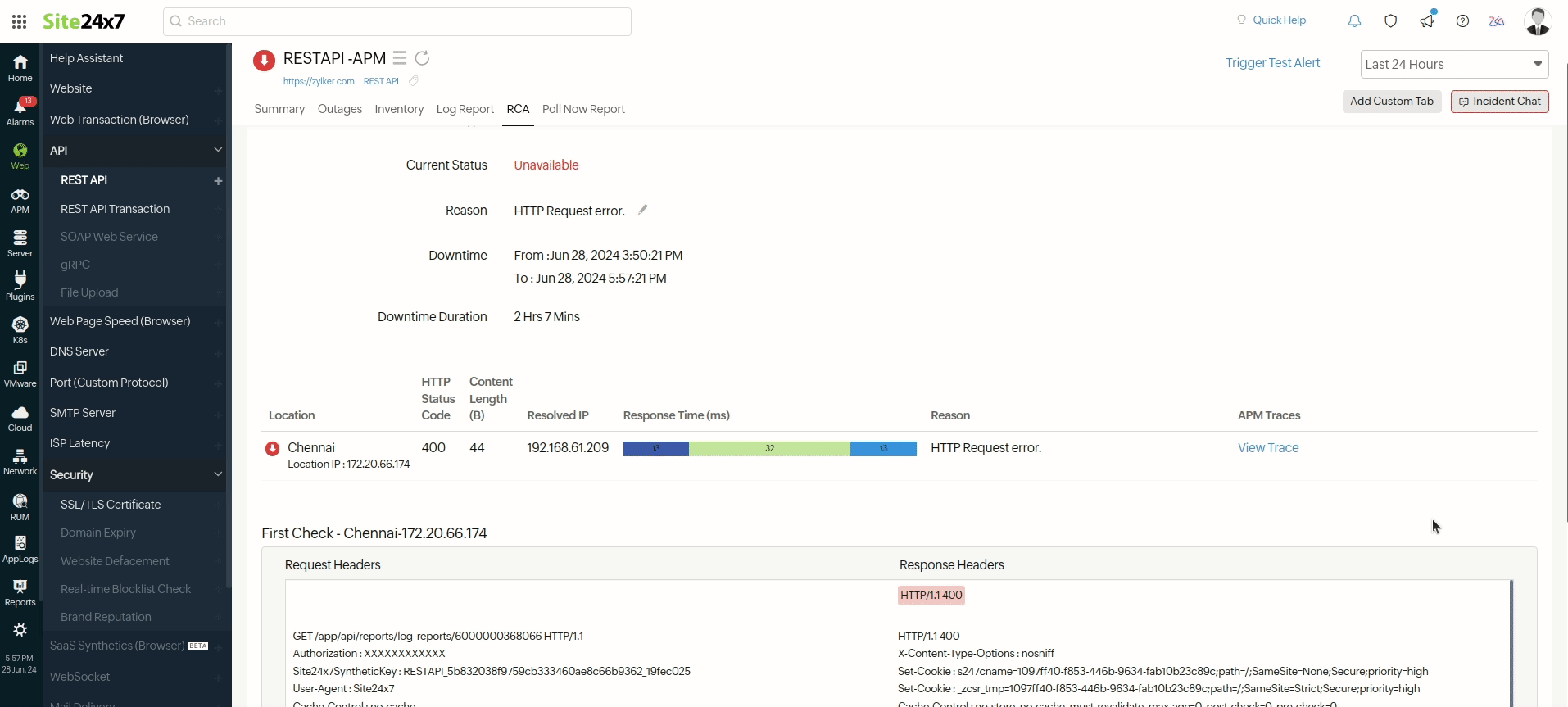Image resolution: width=1568 pixels, height=707 pixels.
Task: Click the pencil icon to edit Reason
Action: point(643,210)
